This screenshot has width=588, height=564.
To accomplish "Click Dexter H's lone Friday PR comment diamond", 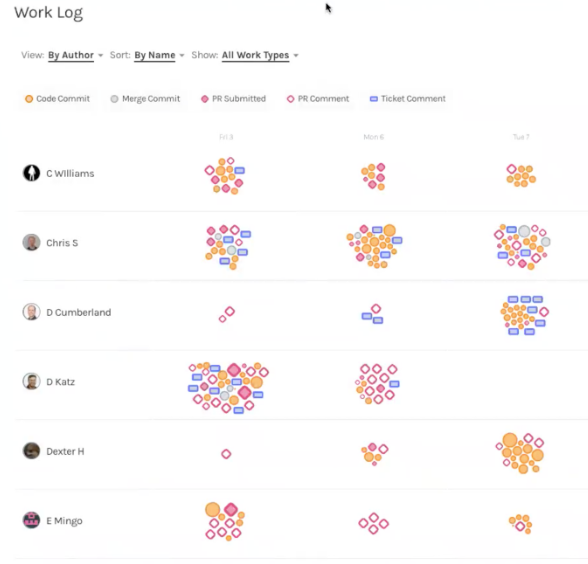I will tap(226, 454).
